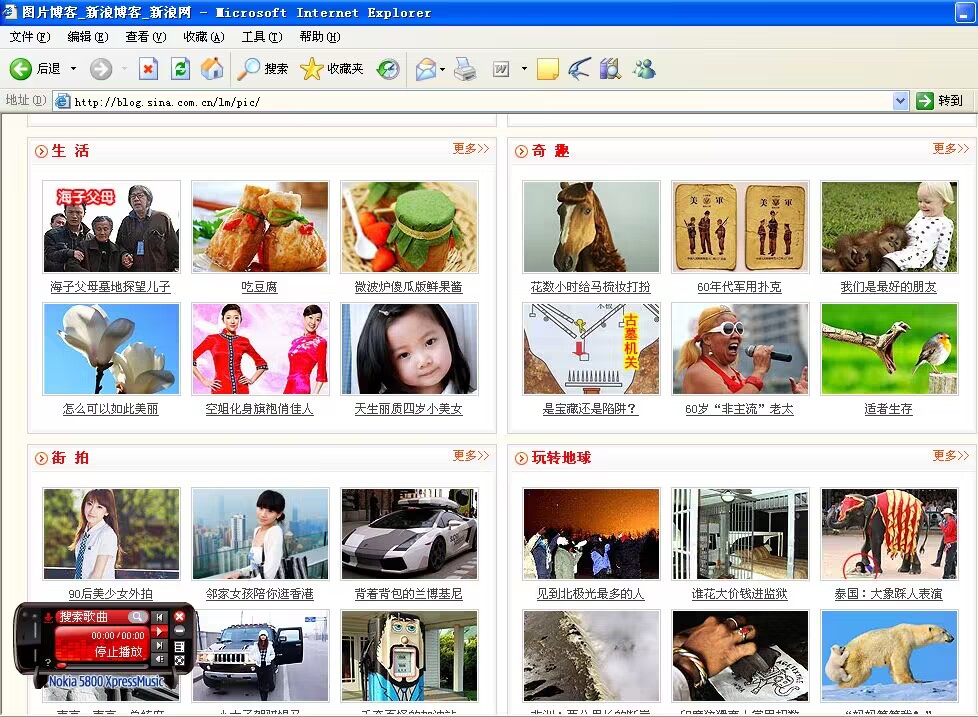978x717 pixels.
Task: Open the Edit icon dropdown arrow
Action: point(524,69)
